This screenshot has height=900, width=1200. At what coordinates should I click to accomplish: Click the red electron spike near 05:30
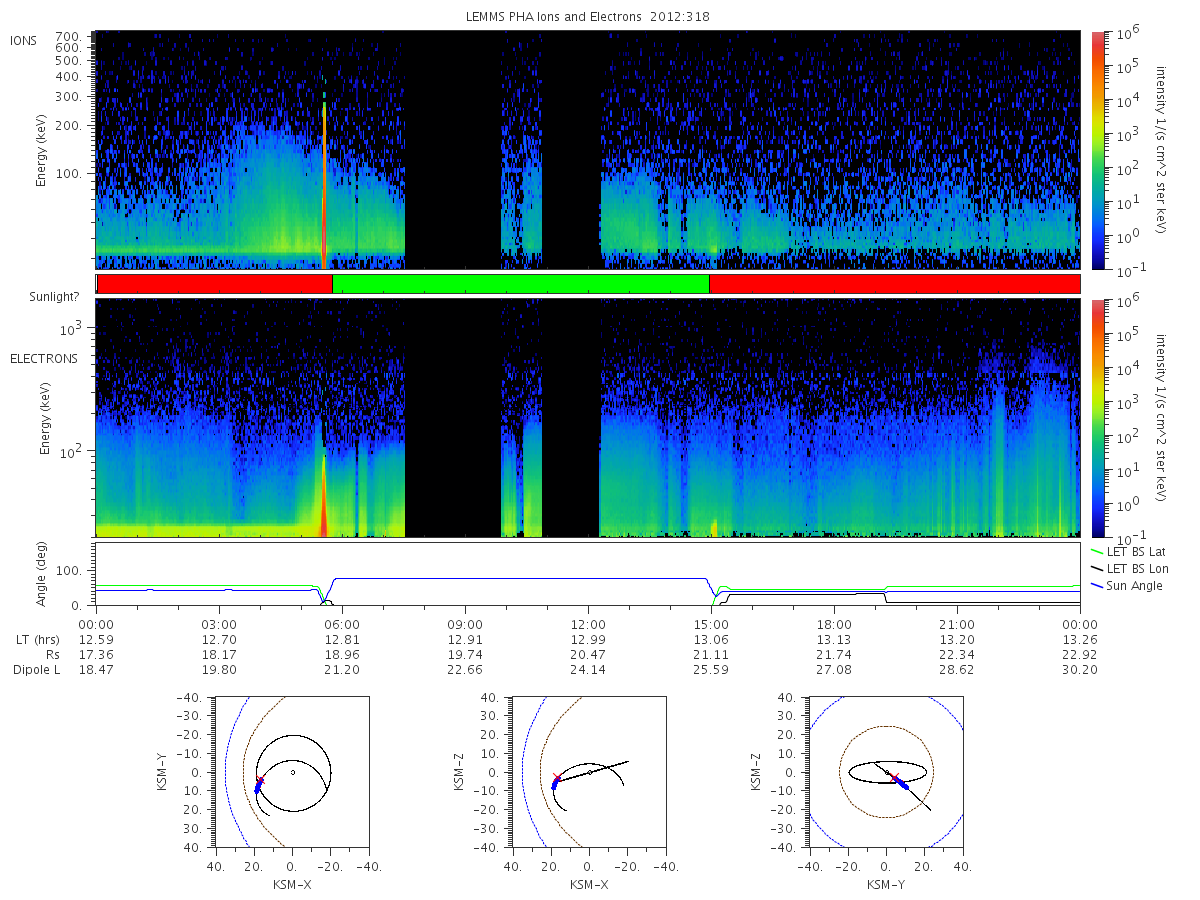pos(323,495)
